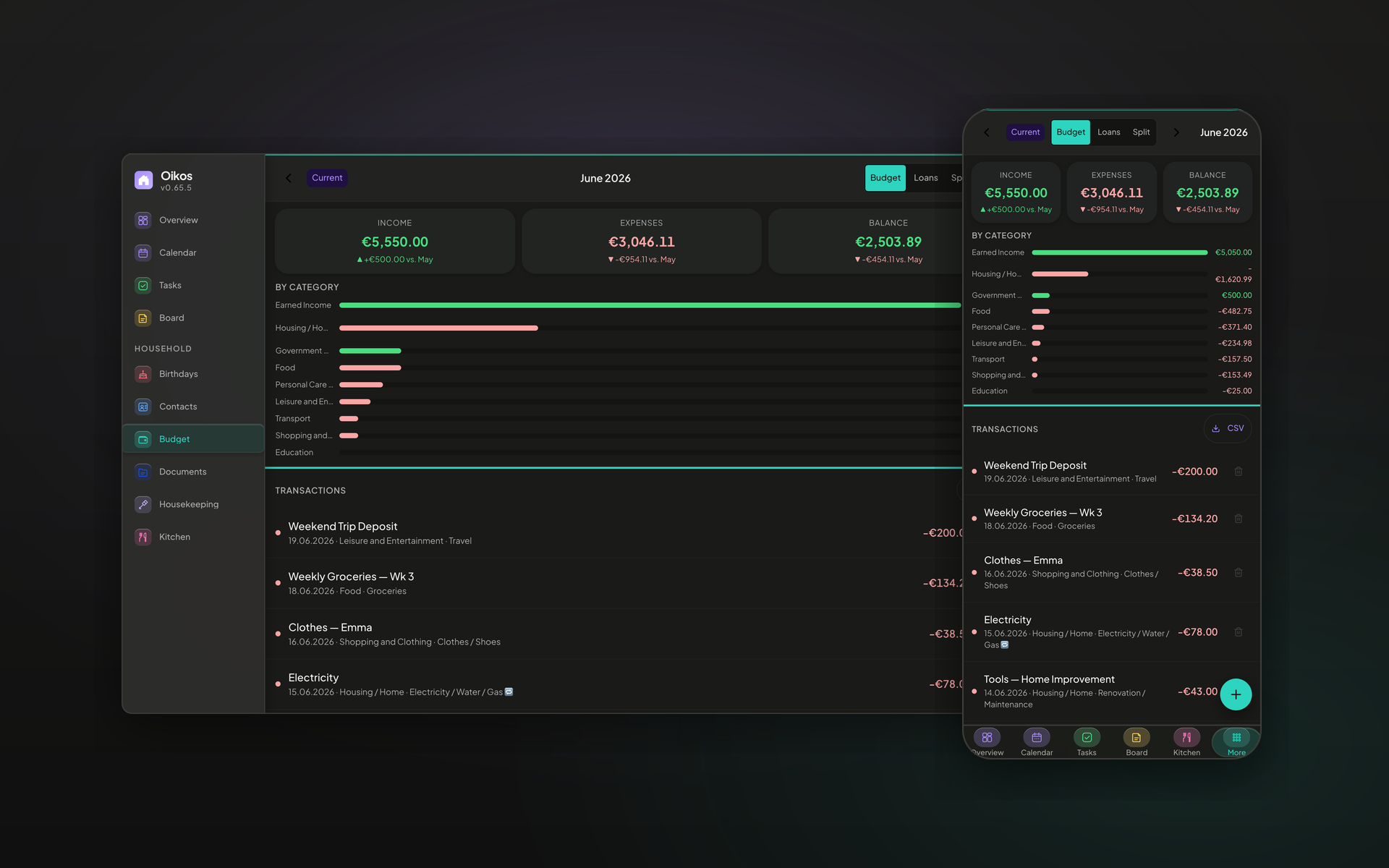This screenshot has height=868, width=1389.
Task: Delete the Weekend Trip Deposit transaction on mobile
Action: pos(1239,472)
